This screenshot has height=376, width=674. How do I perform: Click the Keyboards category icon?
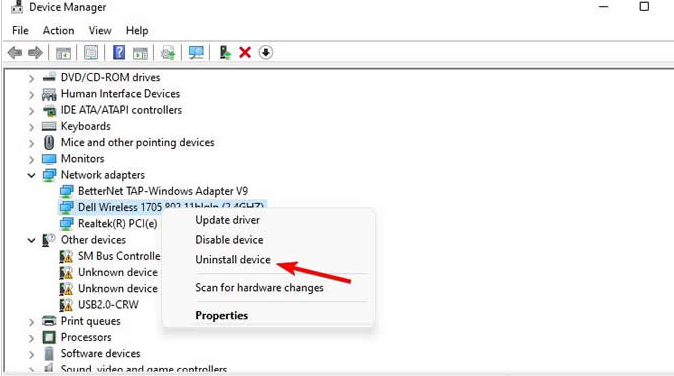pos(49,126)
